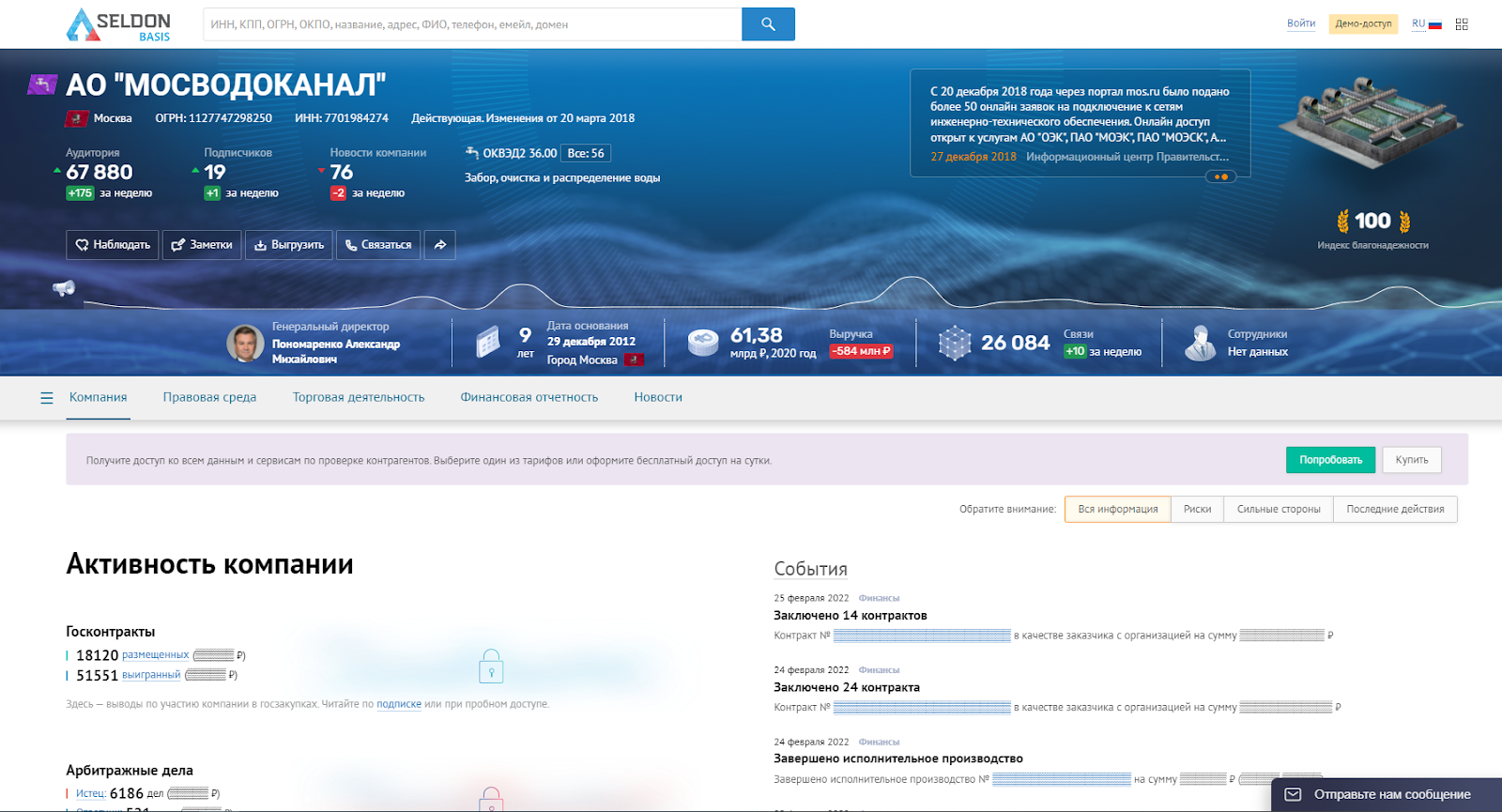Click the Seldon Basis logo
Screen dimensions: 1502x812
coord(119,25)
